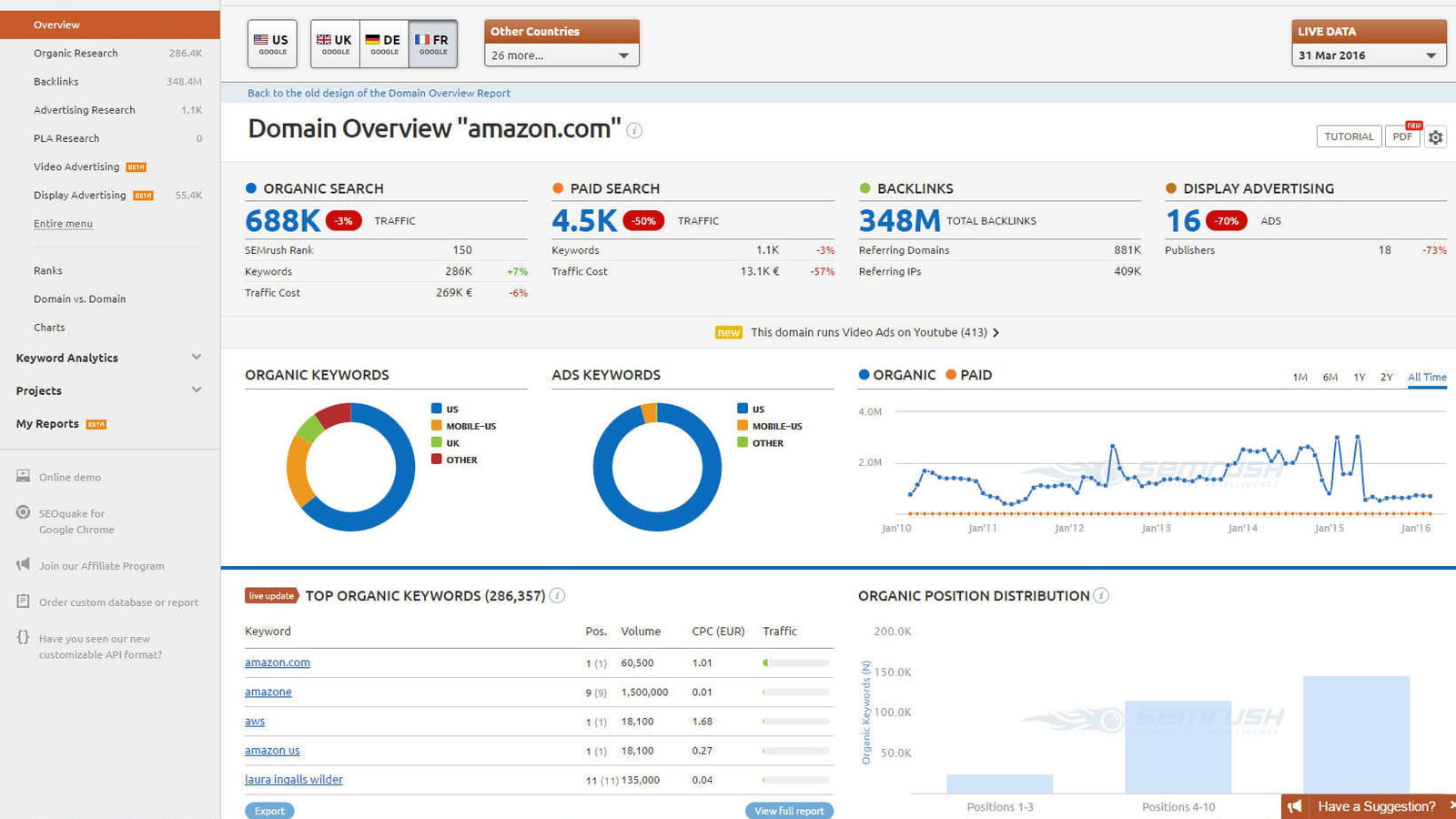Open the Entire menu link in the sidebar
Viewport: 1456px width, 819px height.
click(63, 224)
